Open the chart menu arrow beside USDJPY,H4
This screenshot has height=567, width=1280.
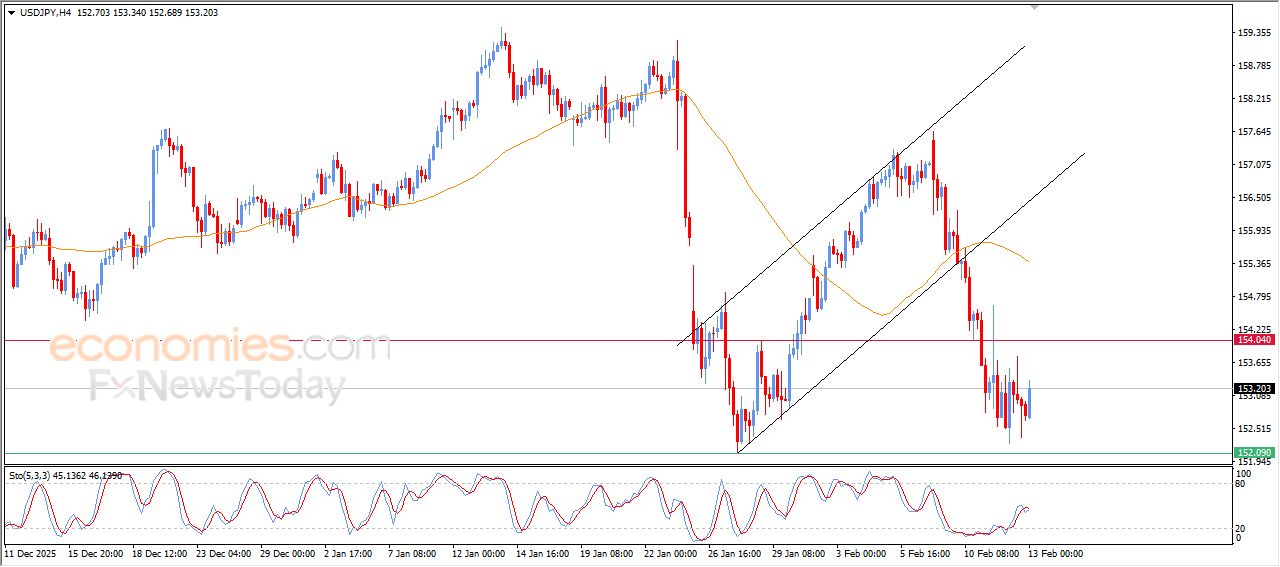pos(11,13)
